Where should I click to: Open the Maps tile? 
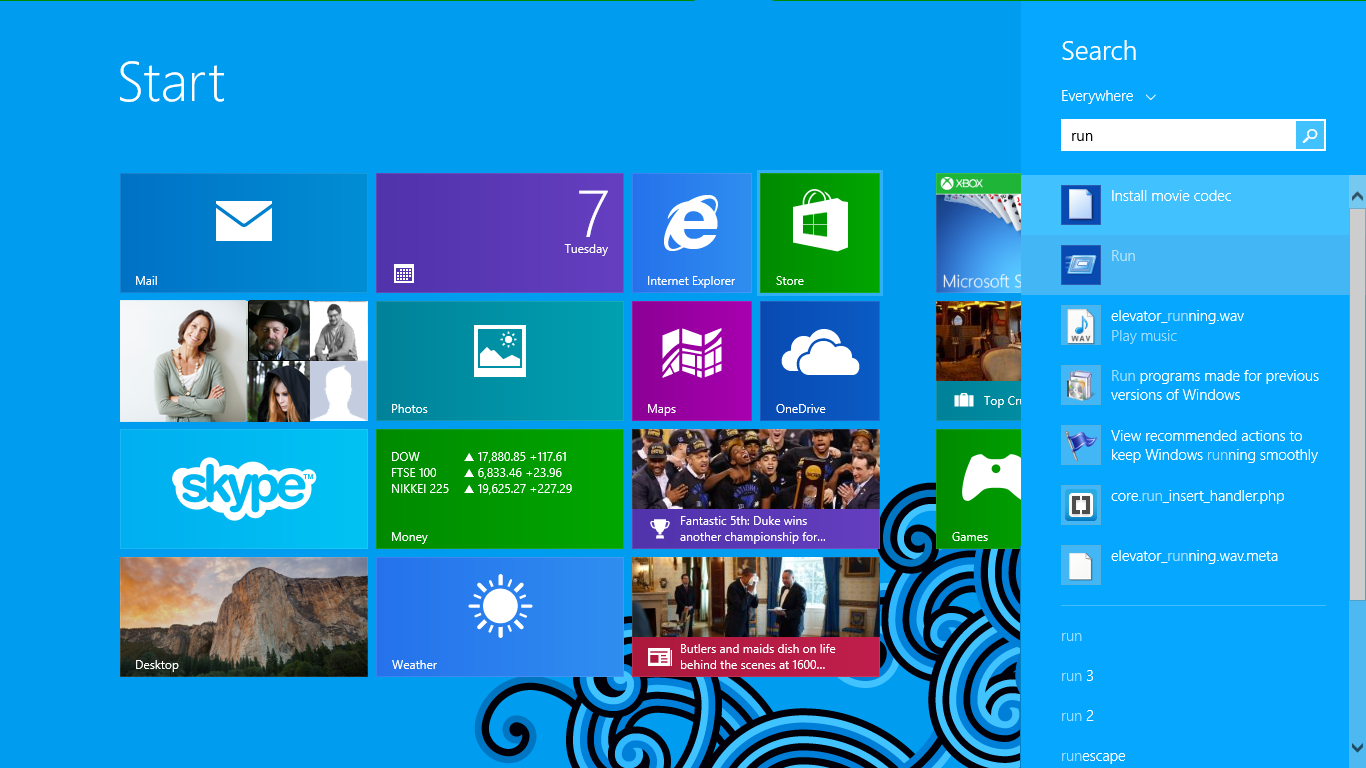click(692, 361)
